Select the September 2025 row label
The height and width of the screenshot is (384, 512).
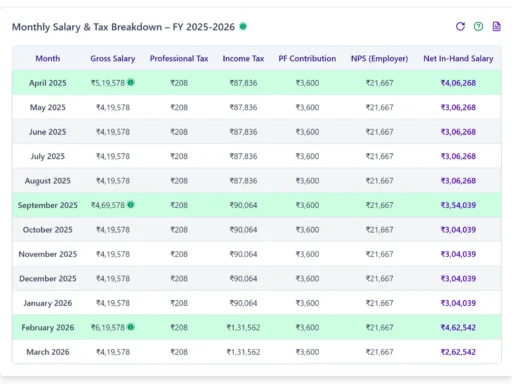48,205
